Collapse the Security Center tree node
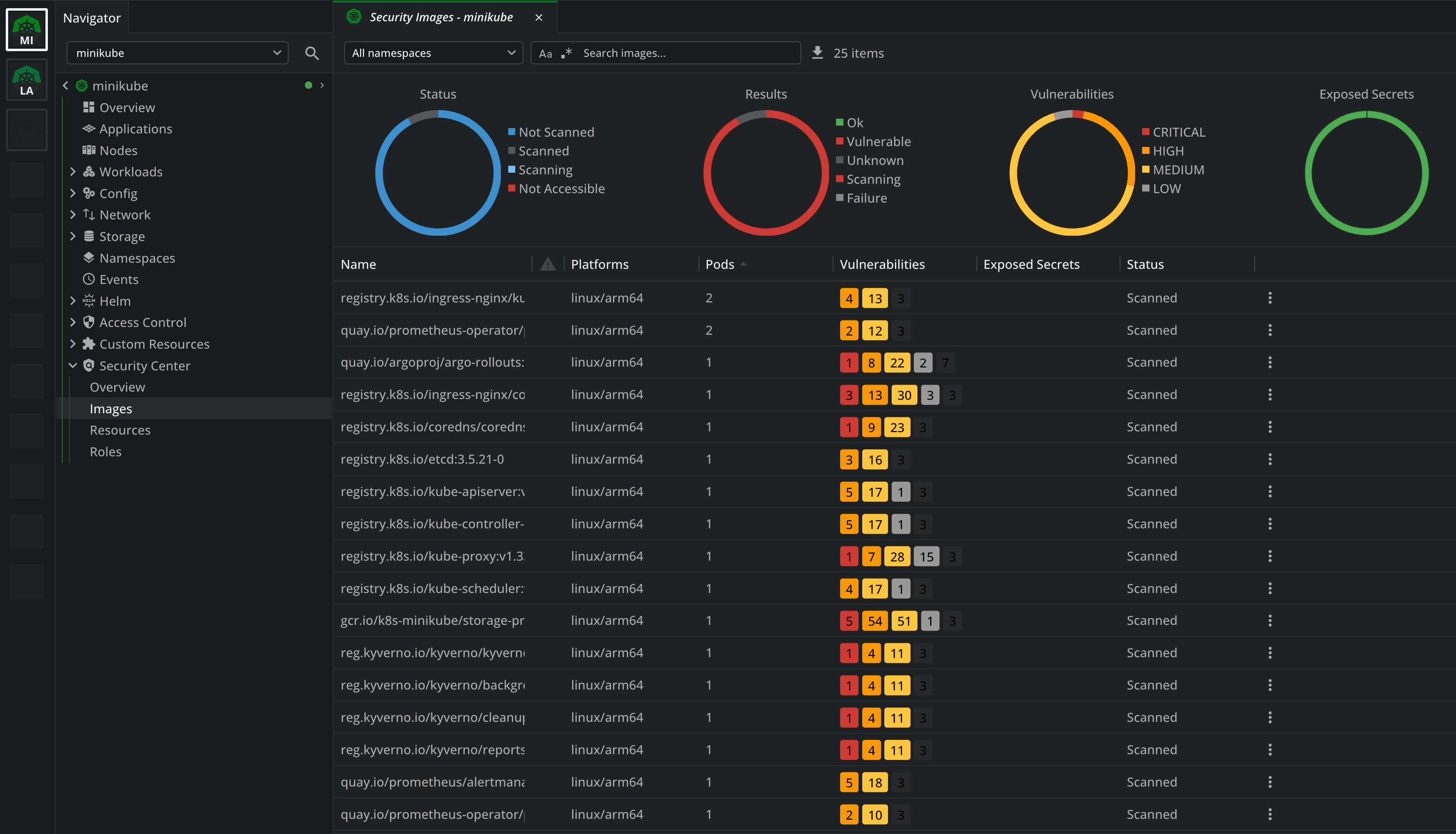This screenshot has height=834, width=1456. click(73, 365)
